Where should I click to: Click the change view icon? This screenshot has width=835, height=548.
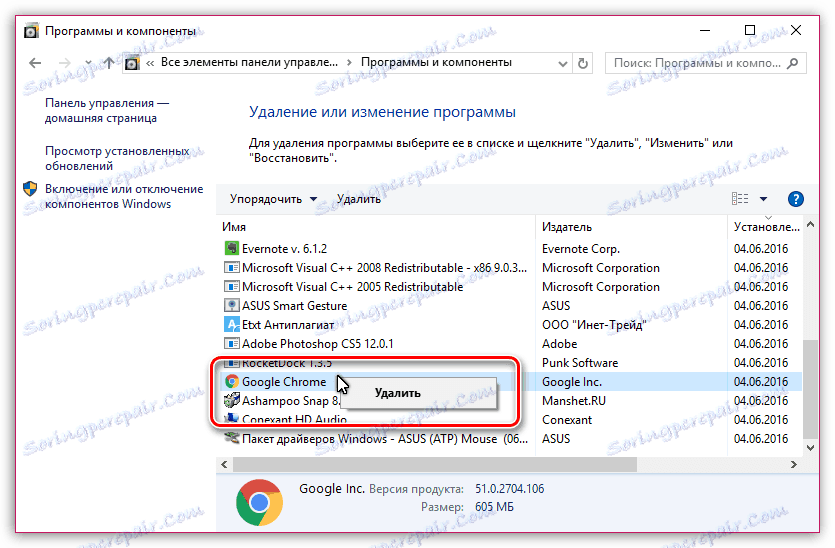[x=740, y=199]
